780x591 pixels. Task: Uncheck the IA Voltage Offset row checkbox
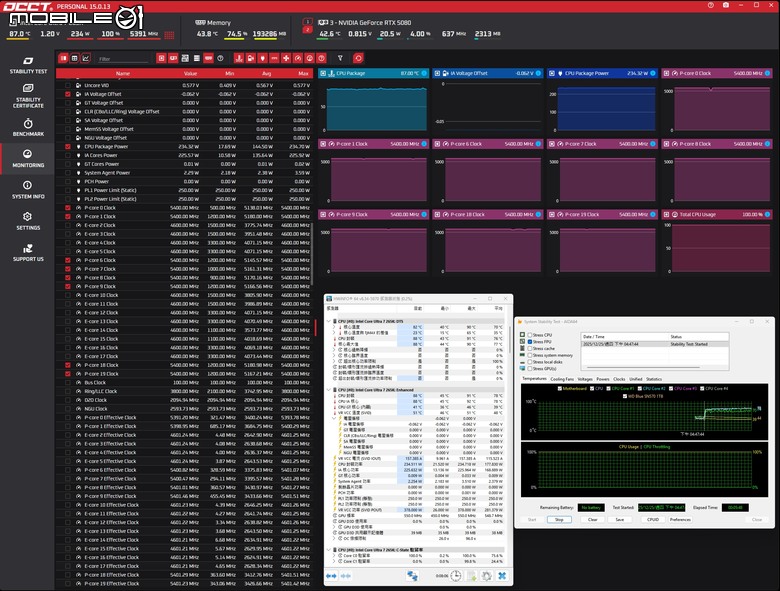68,94
